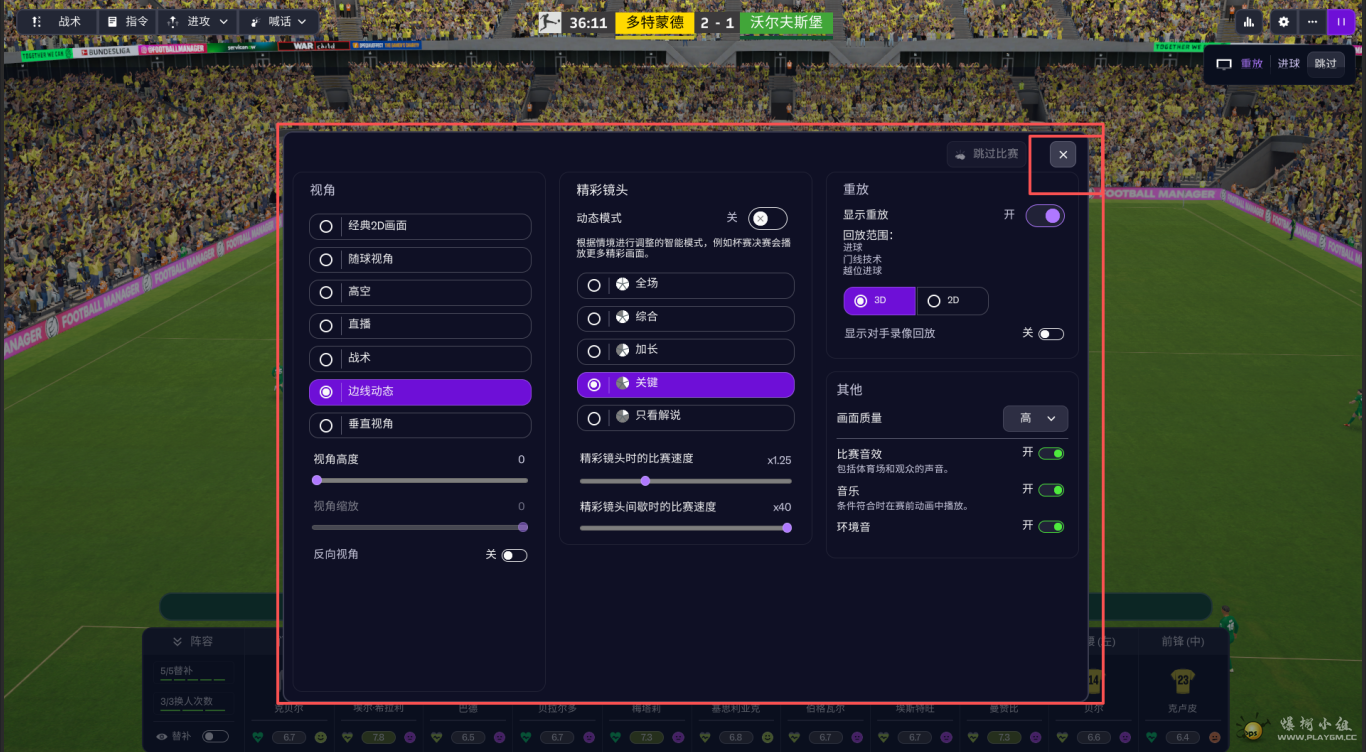Select 综合 highlights mode
The width and height of the screenshot is (1366, 752).
(686, 318)
